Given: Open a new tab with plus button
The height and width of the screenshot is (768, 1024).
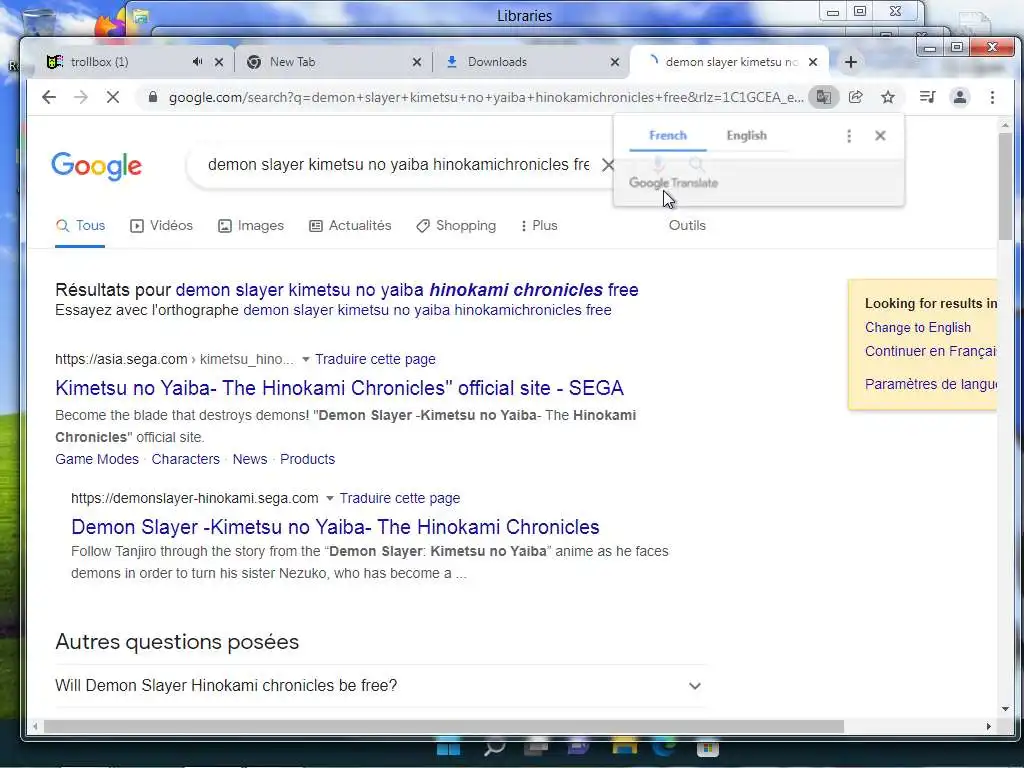Looking at the screenshot, I should click(850, 62).
